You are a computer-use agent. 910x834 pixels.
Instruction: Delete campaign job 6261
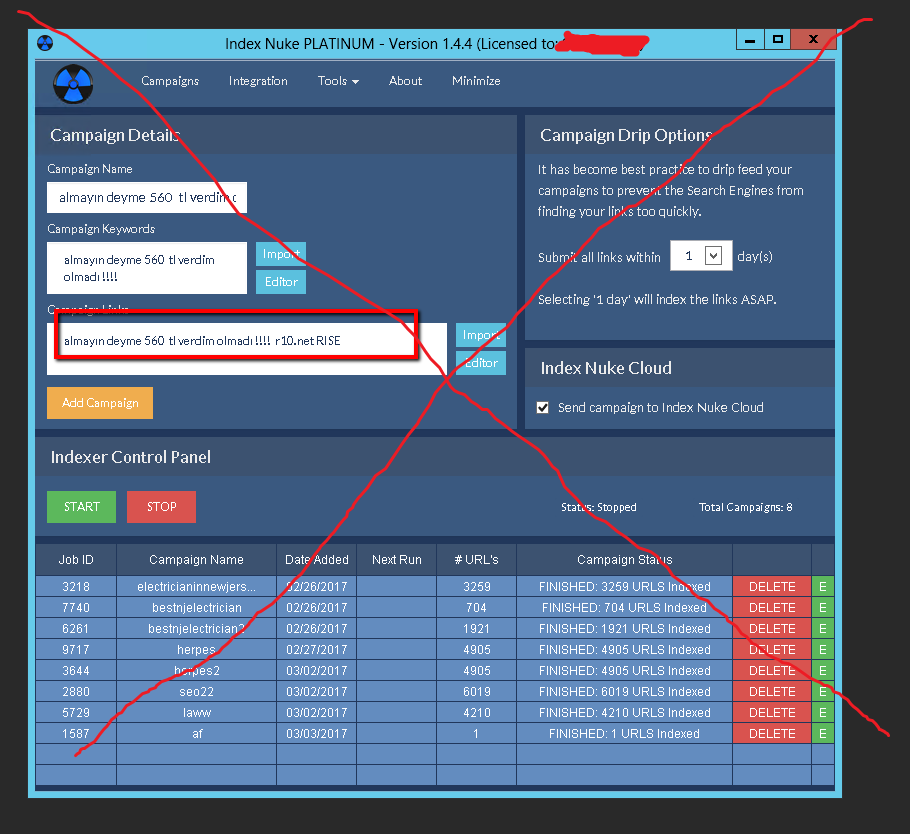tap(772, 628)
